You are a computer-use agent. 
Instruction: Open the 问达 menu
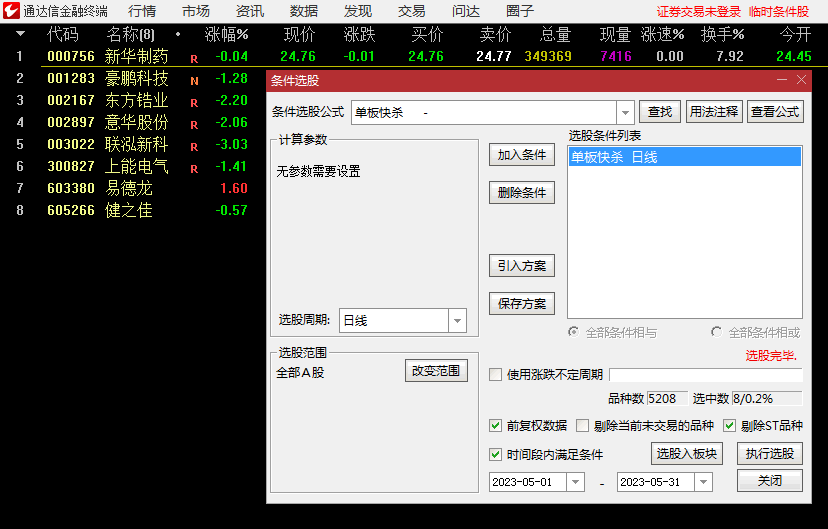pyautogui.click(x=466, y=11)
